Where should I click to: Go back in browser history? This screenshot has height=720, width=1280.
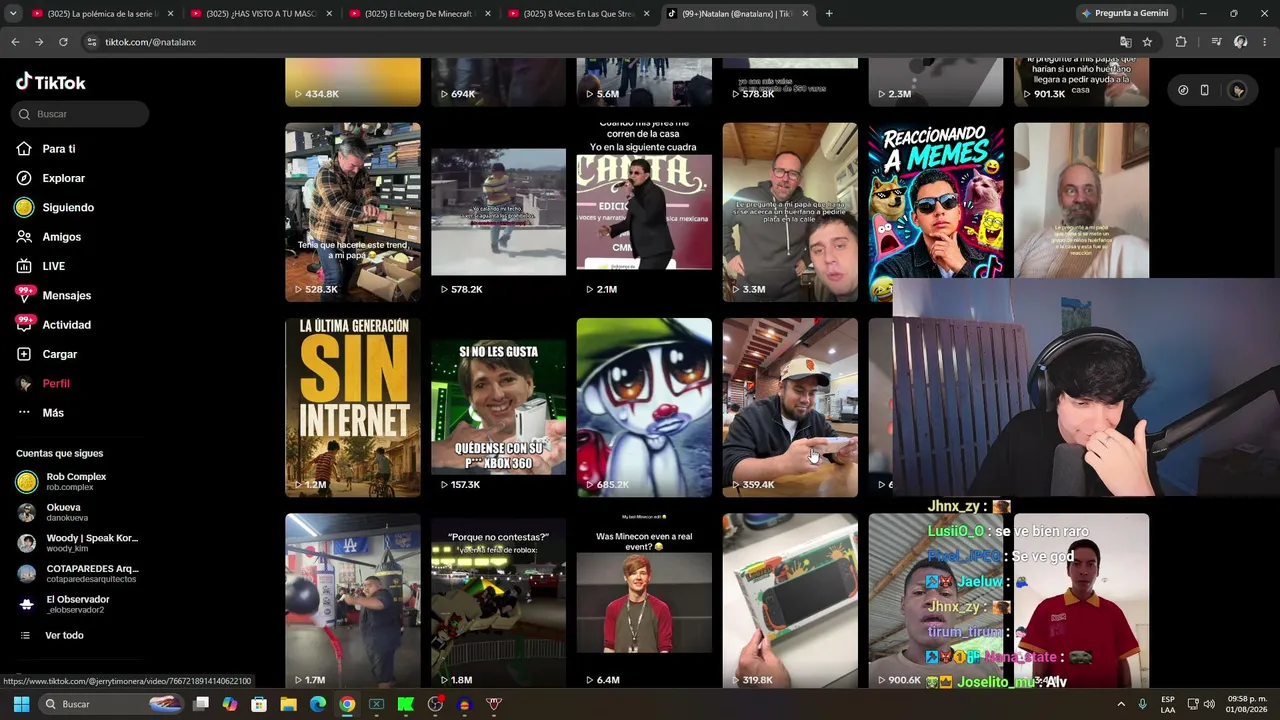click(x=15, y=42)
